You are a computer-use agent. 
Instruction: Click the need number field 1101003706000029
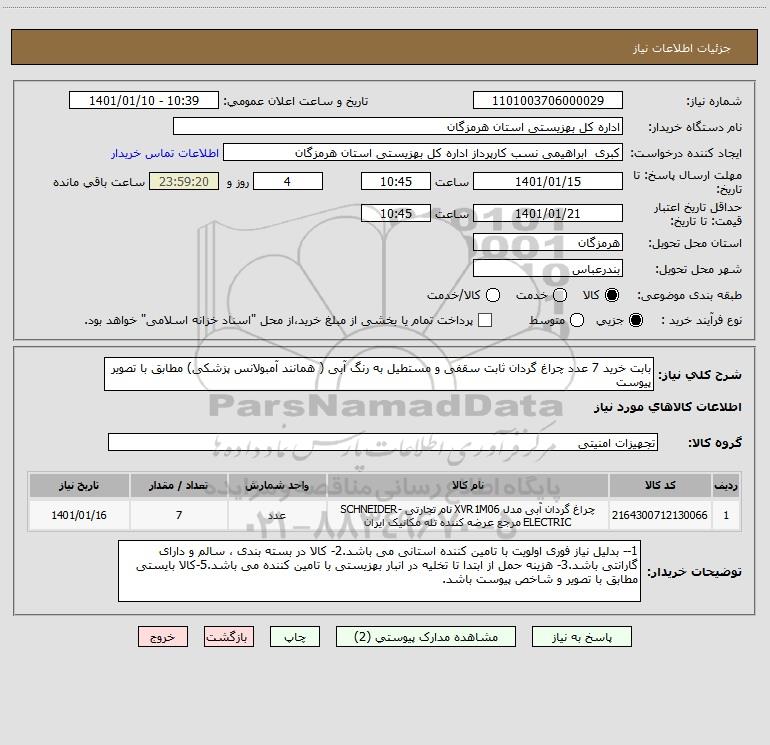point(548,100)
